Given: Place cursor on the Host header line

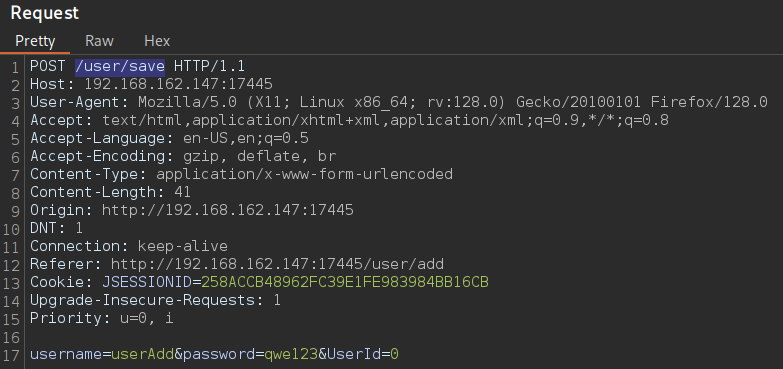Looking at the screenshot, I should [x=151, y=84].
